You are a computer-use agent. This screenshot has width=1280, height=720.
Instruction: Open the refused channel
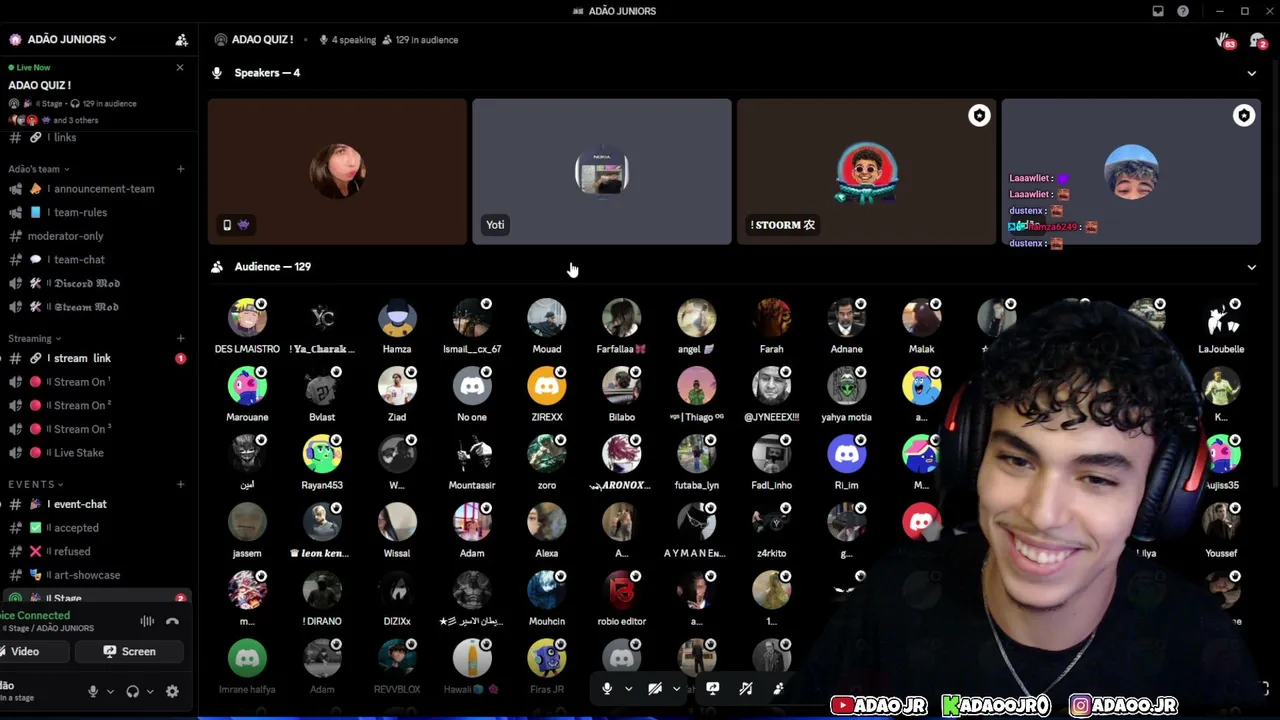97,551
